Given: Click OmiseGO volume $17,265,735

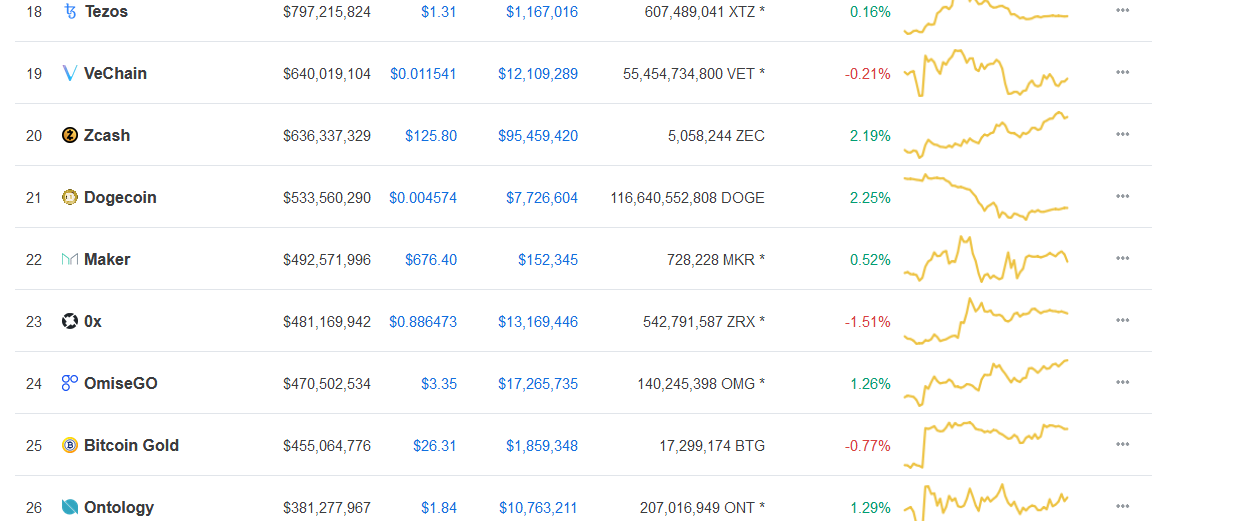Looking at the screenshot, I should (538, 384).
